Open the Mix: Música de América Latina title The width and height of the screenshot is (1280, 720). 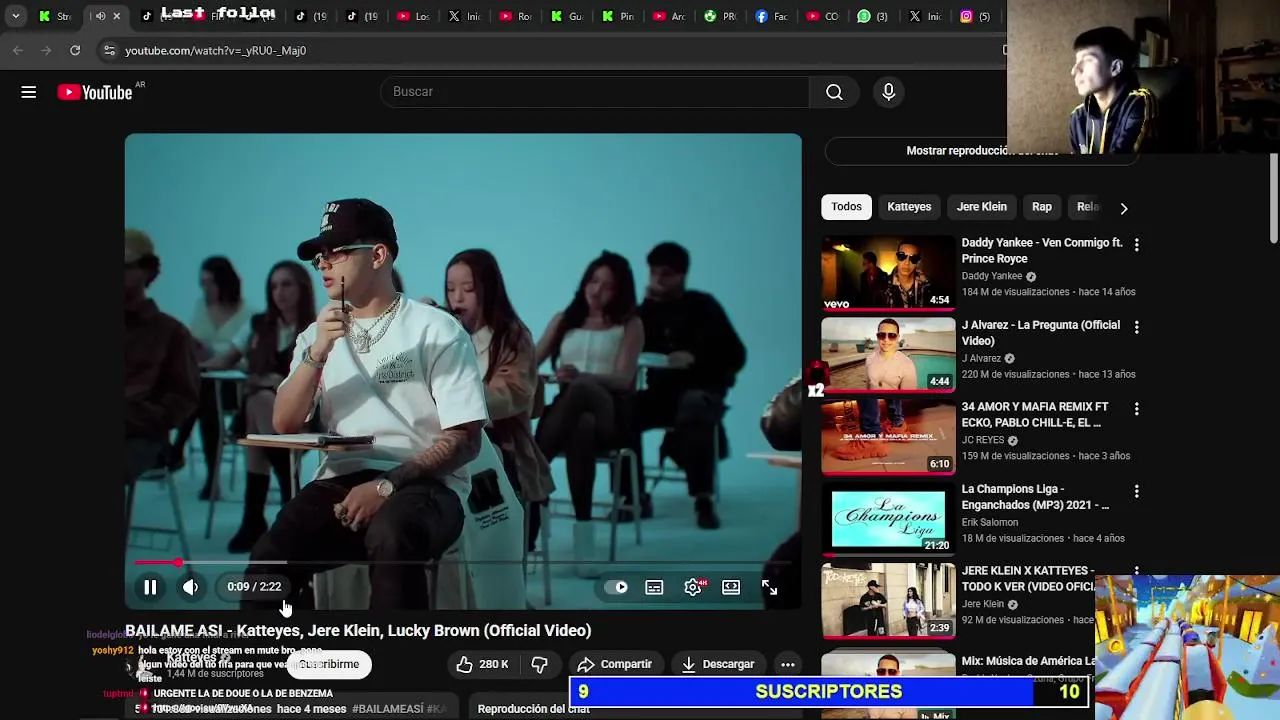(x=1027, y=661)
